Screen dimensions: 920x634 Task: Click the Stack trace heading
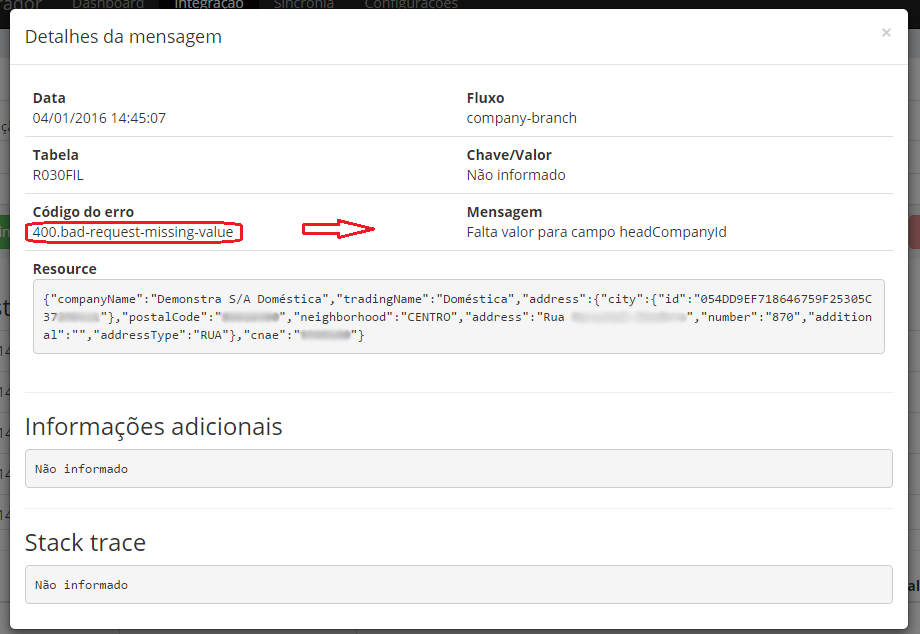(85, 543)
